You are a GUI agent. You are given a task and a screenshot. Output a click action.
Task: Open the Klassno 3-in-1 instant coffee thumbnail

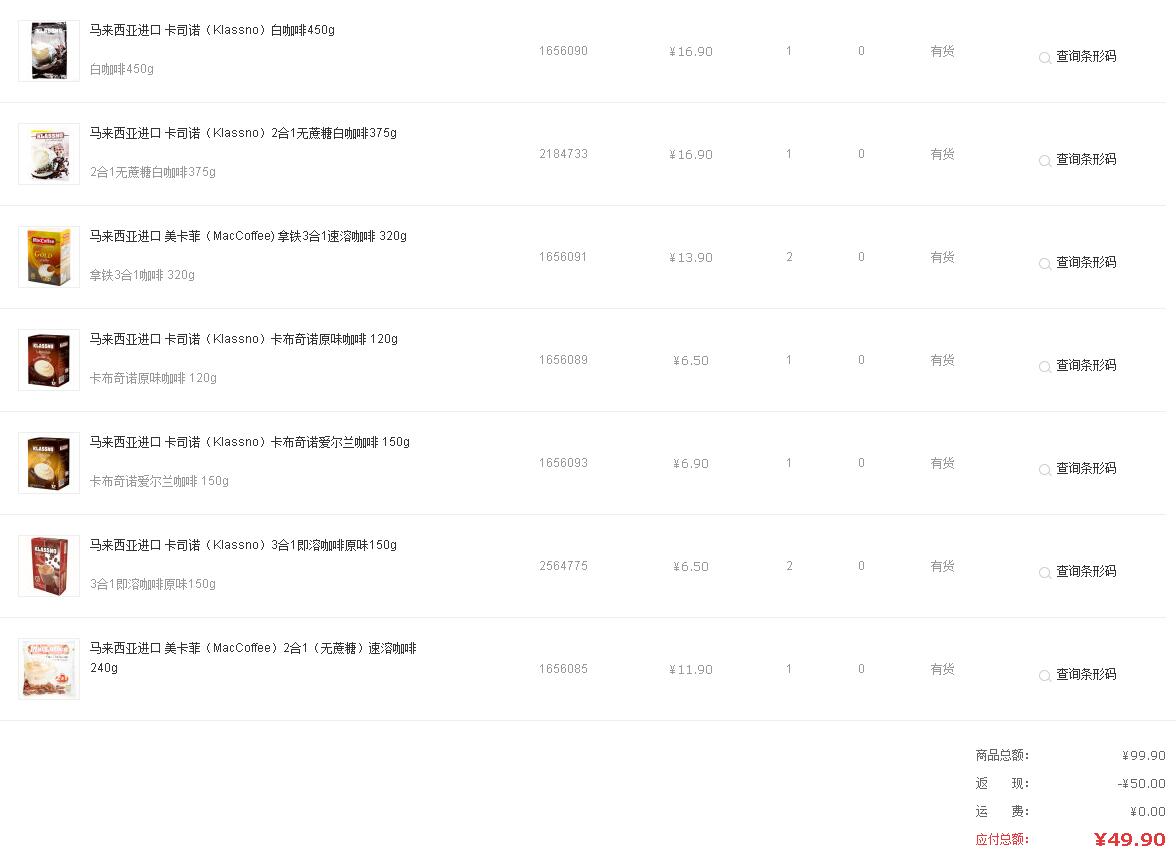(48, 566)
